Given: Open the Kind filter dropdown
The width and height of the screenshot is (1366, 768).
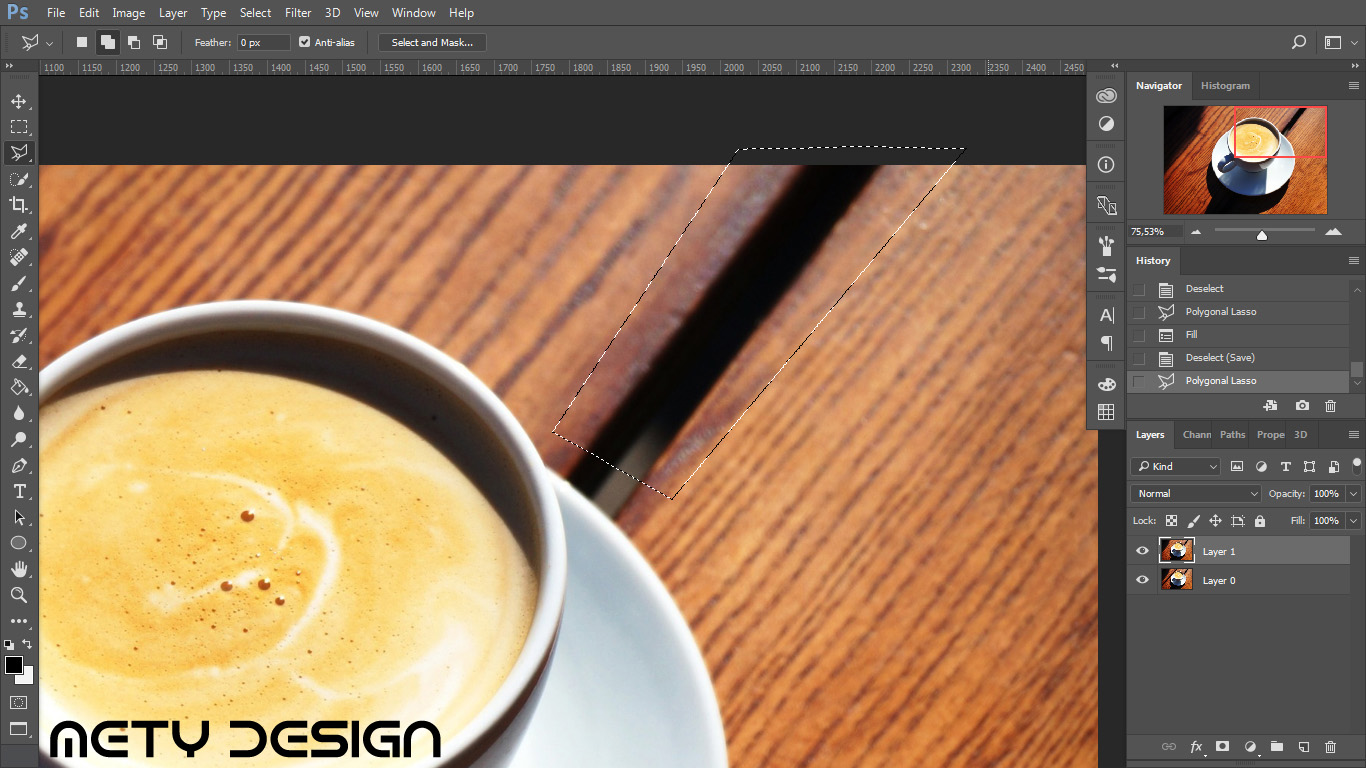Looking at the screenshot, I should (x=1176, y=466).
